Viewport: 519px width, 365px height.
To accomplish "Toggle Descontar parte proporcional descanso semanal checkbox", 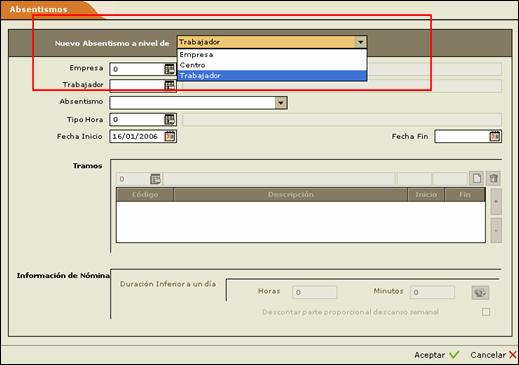I will coord(486,312).
